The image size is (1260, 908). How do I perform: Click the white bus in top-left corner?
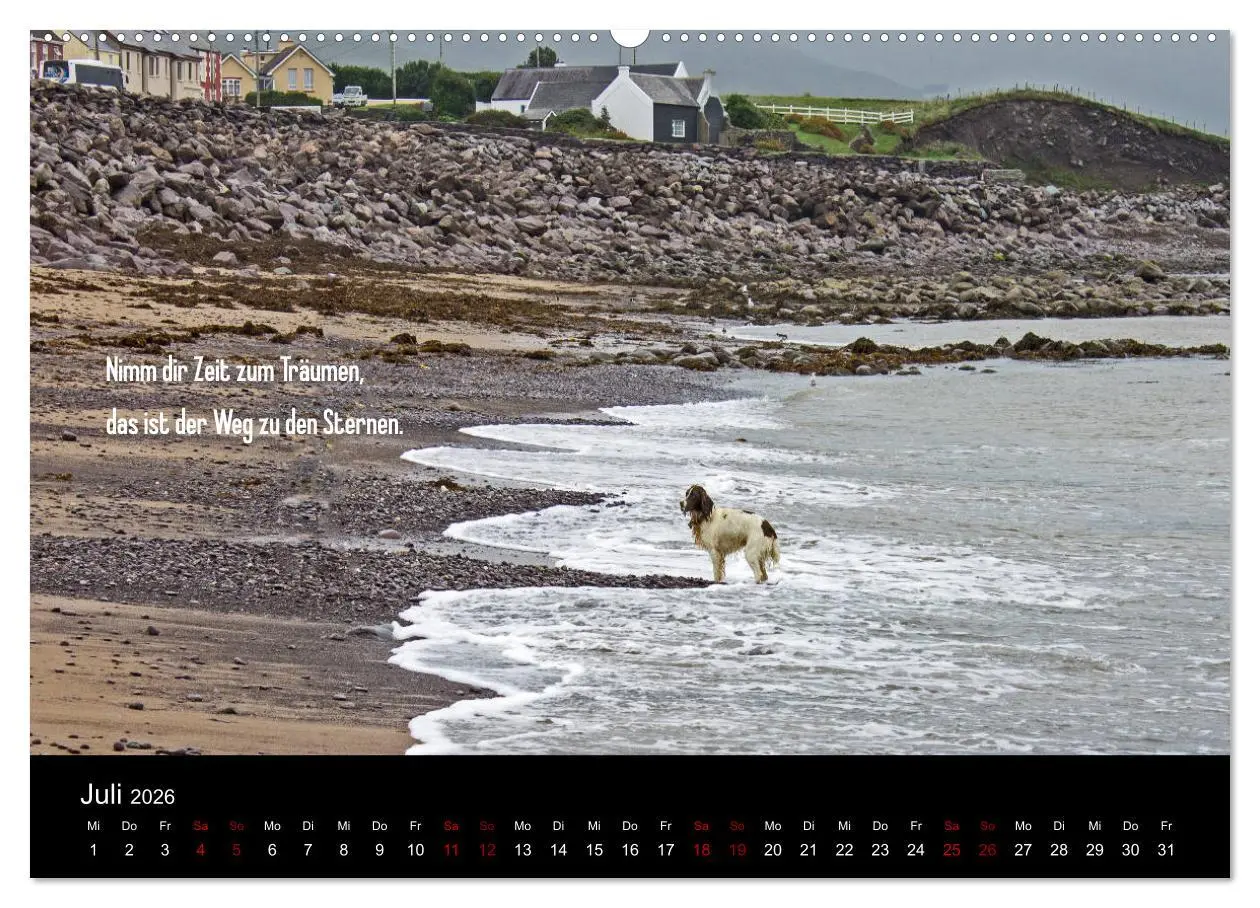point(80,74)
